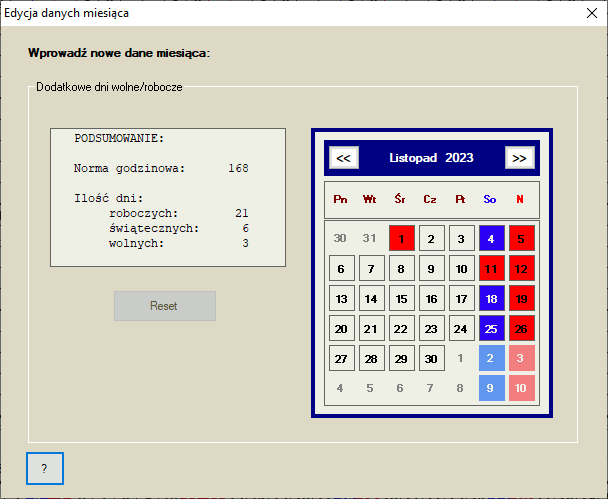
Task: Open help with the ? button
Action: 45,468
